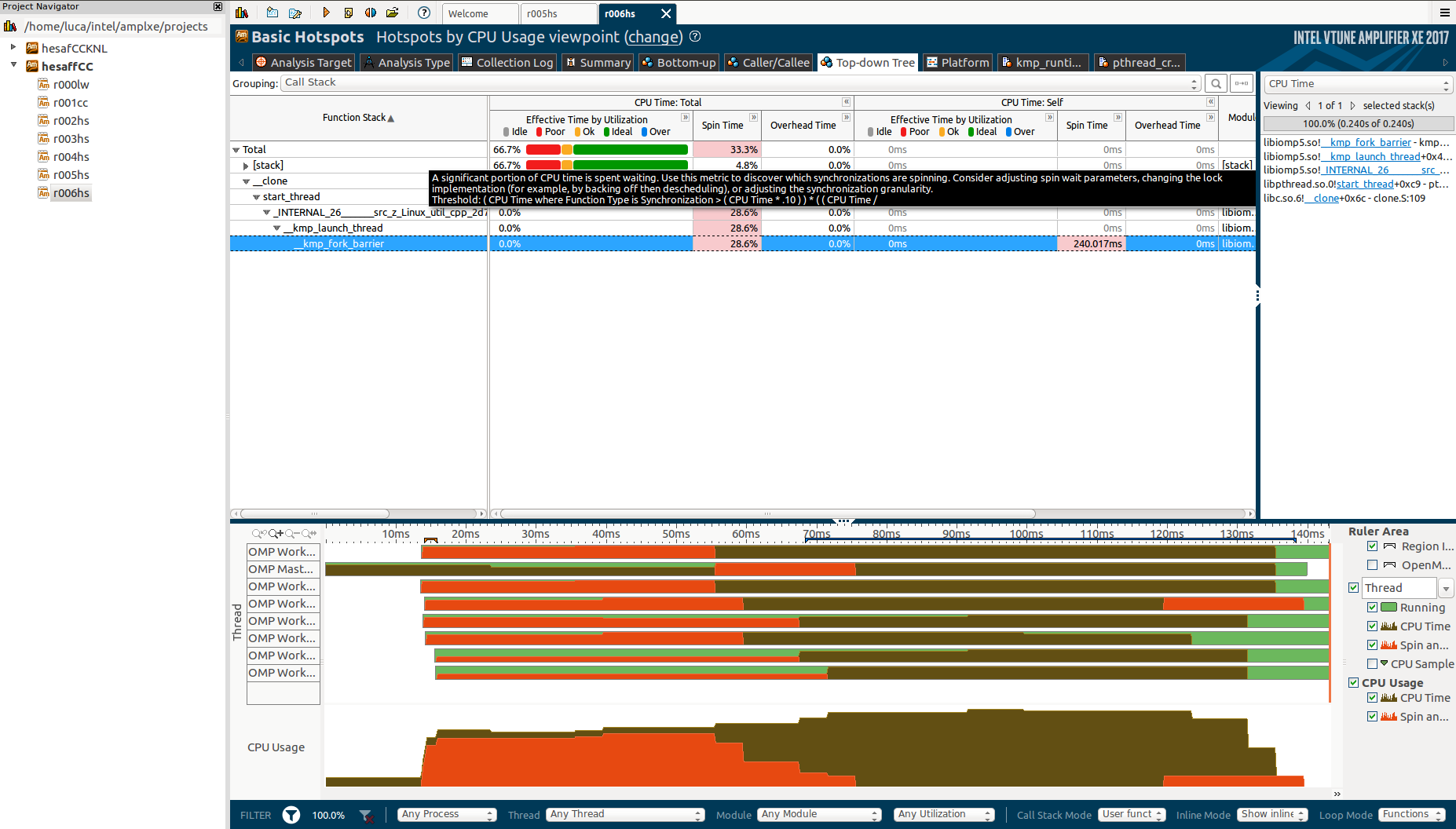Collapse CPU Time: Self column group
1456x829 pixels.
(x=1211, y=102)
